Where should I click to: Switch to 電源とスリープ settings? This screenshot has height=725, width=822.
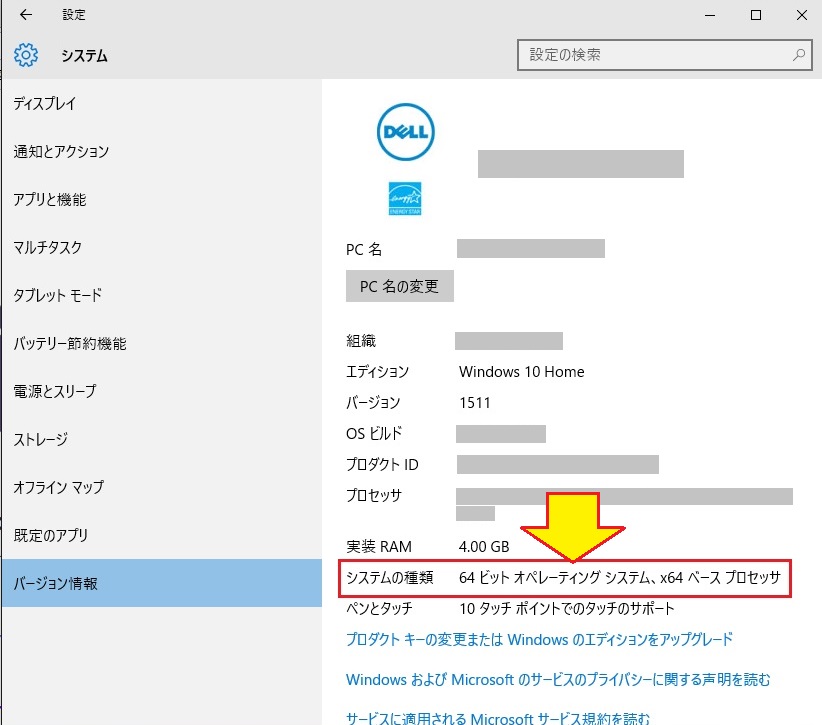click(55, 392)
